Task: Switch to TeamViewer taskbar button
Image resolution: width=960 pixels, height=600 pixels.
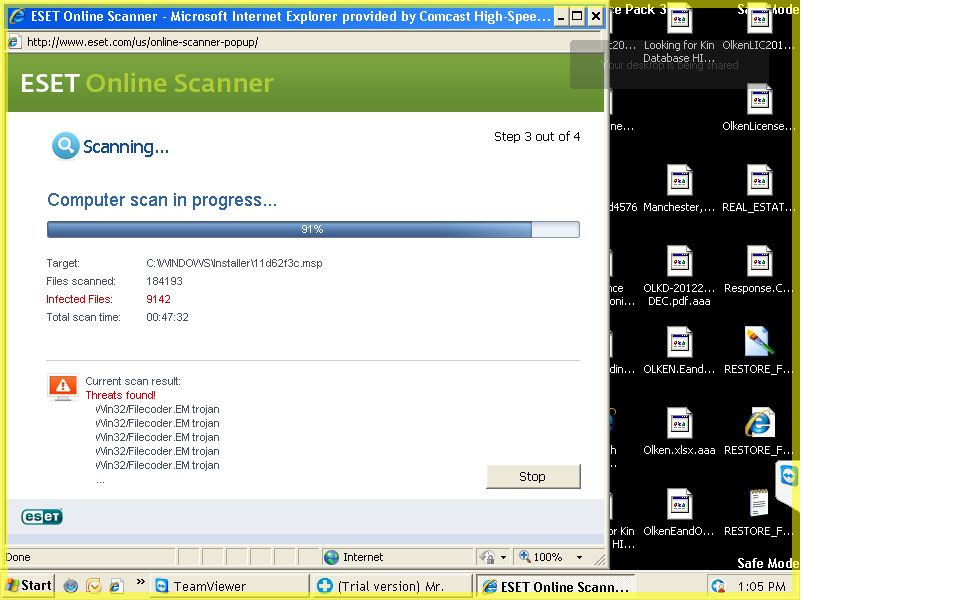Action: click(x=230, y=586)
